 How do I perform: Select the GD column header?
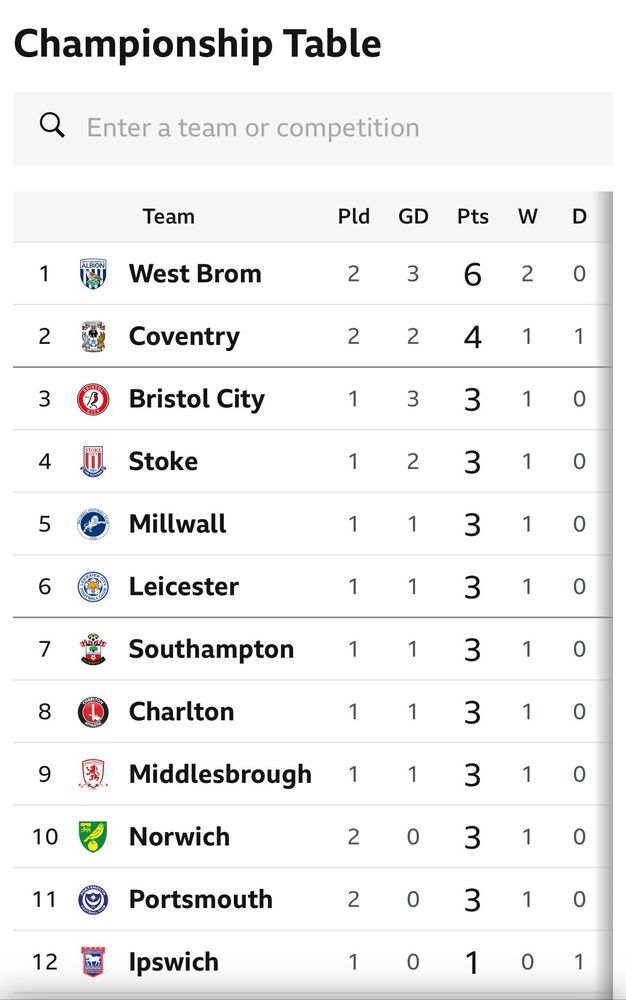coord(413,216)
